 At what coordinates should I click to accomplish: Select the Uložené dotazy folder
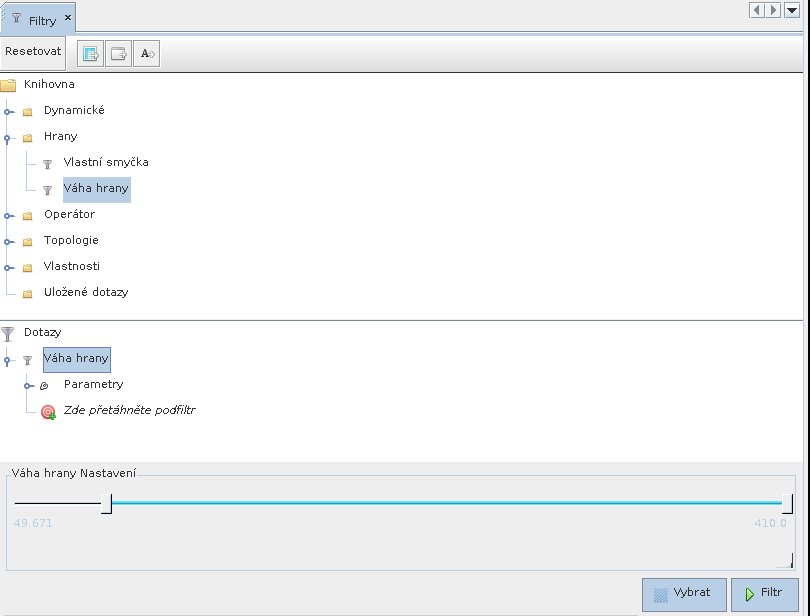[86, 292]
